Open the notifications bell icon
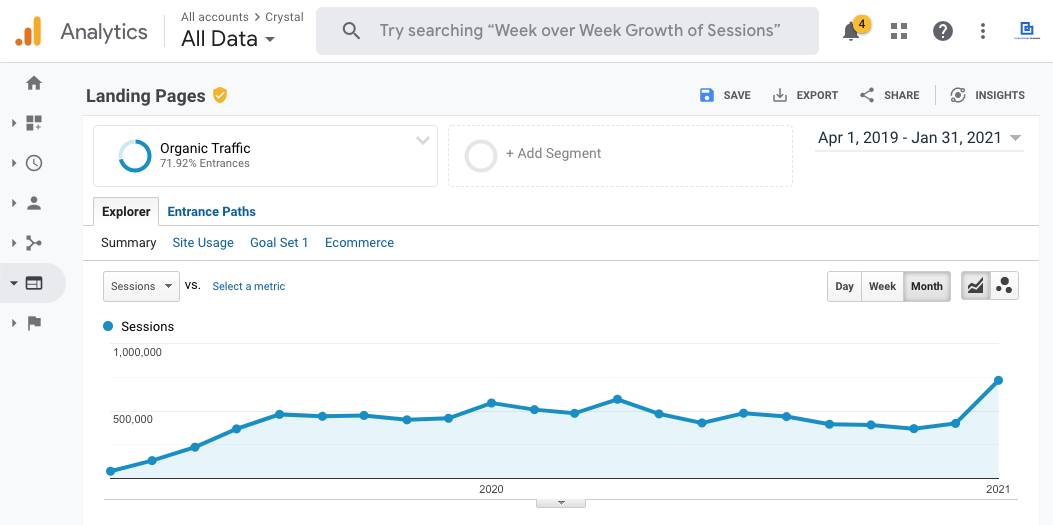This screenshot has width=1053, height=525. [x=851, y=31]
